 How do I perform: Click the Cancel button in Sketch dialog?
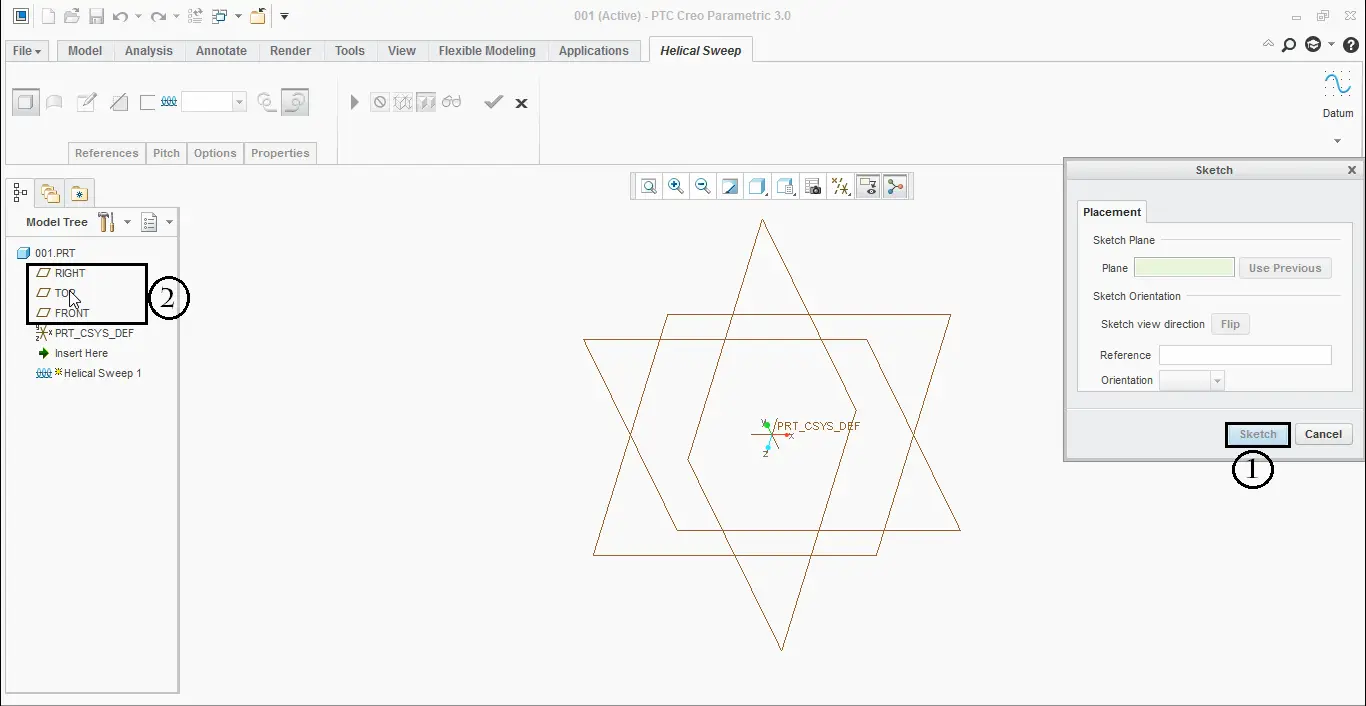1323,434
